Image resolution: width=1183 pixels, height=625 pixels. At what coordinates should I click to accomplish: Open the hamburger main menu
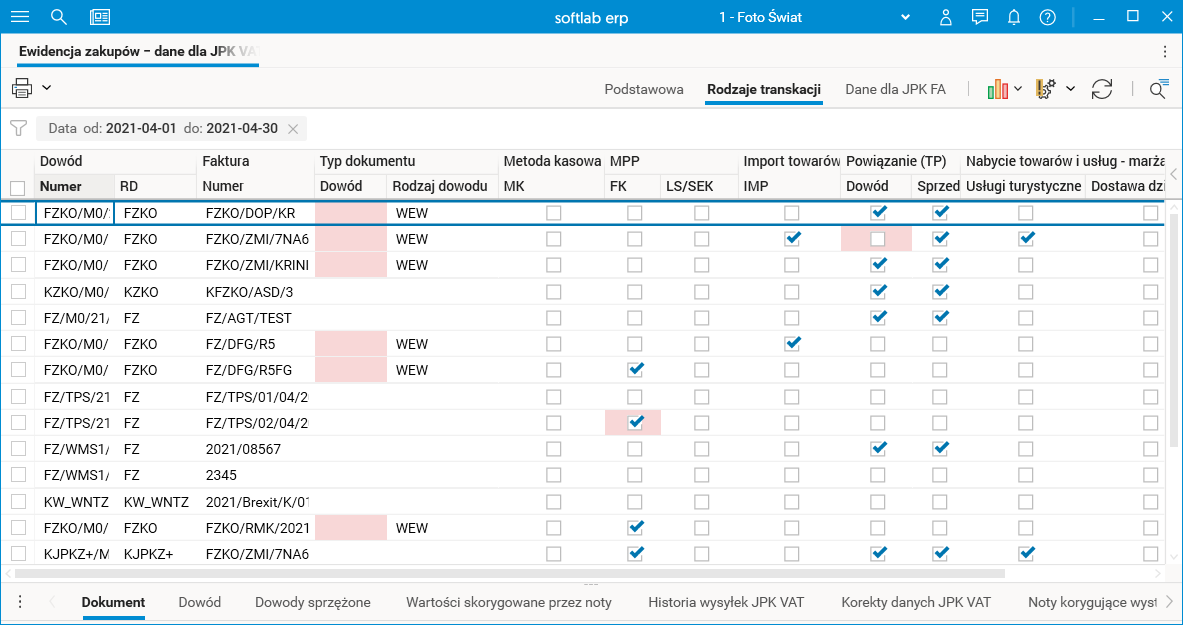(20, 17)
